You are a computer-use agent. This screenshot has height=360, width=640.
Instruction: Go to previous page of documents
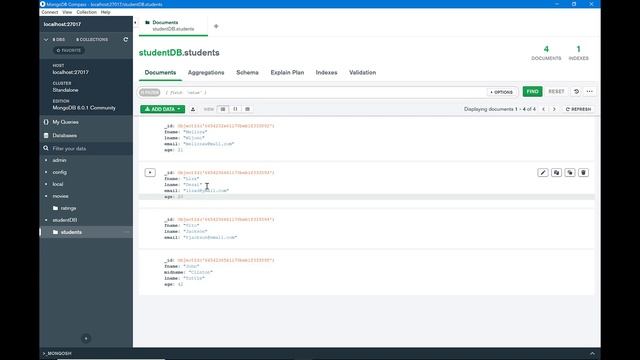543,109
